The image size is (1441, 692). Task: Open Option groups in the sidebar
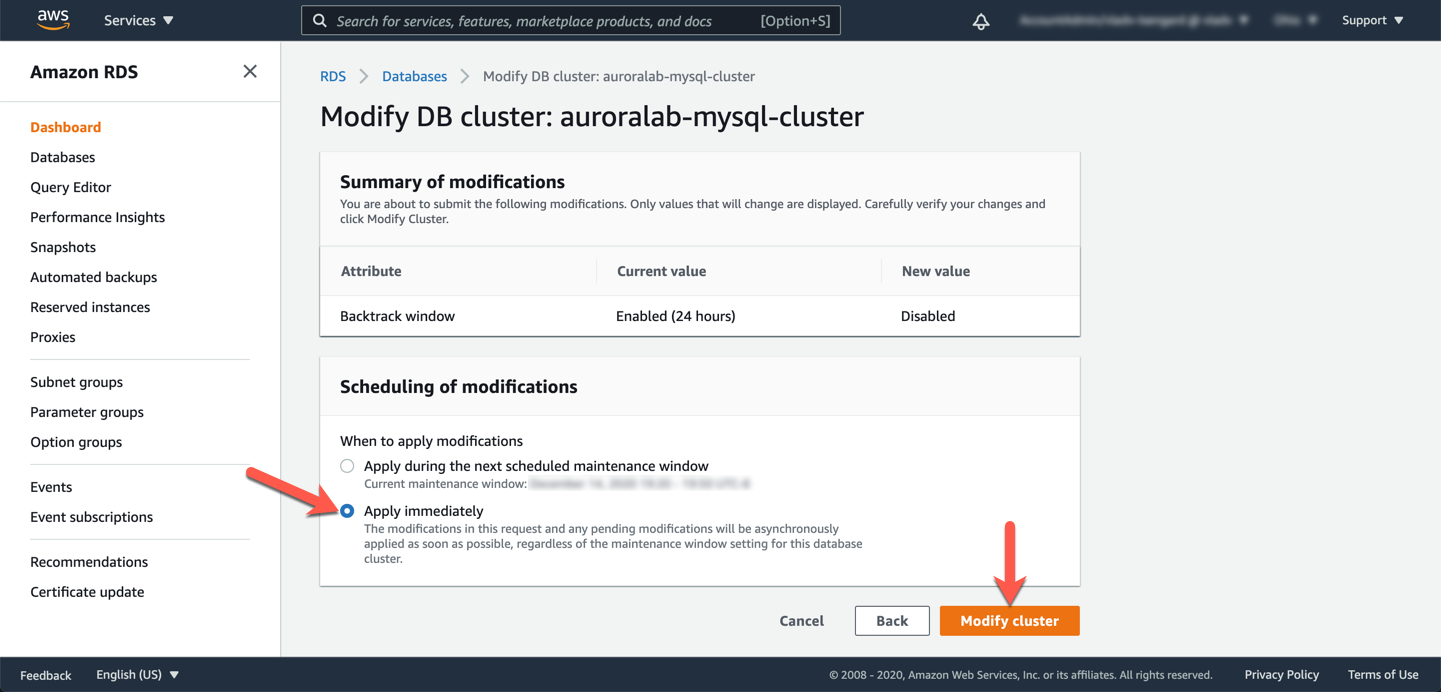click(76, 442)
